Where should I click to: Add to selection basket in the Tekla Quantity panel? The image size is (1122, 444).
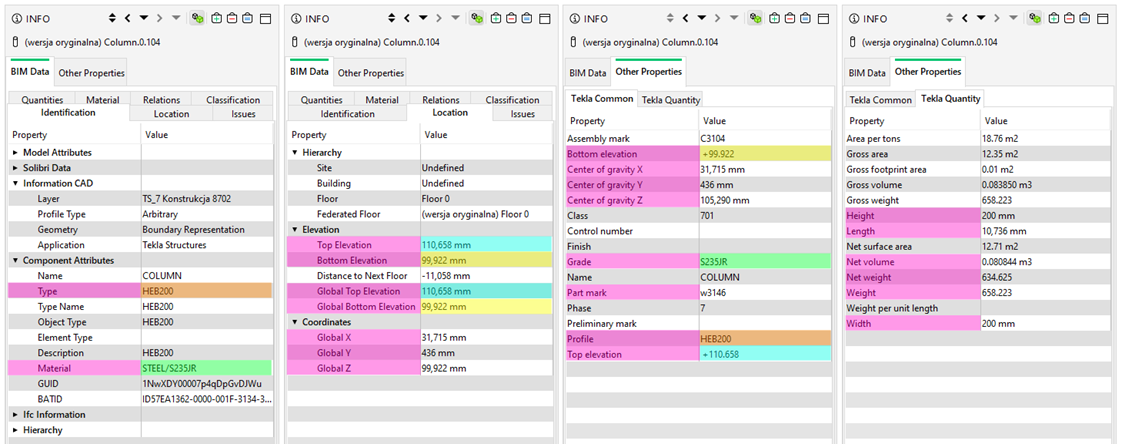click(1055, 18)
